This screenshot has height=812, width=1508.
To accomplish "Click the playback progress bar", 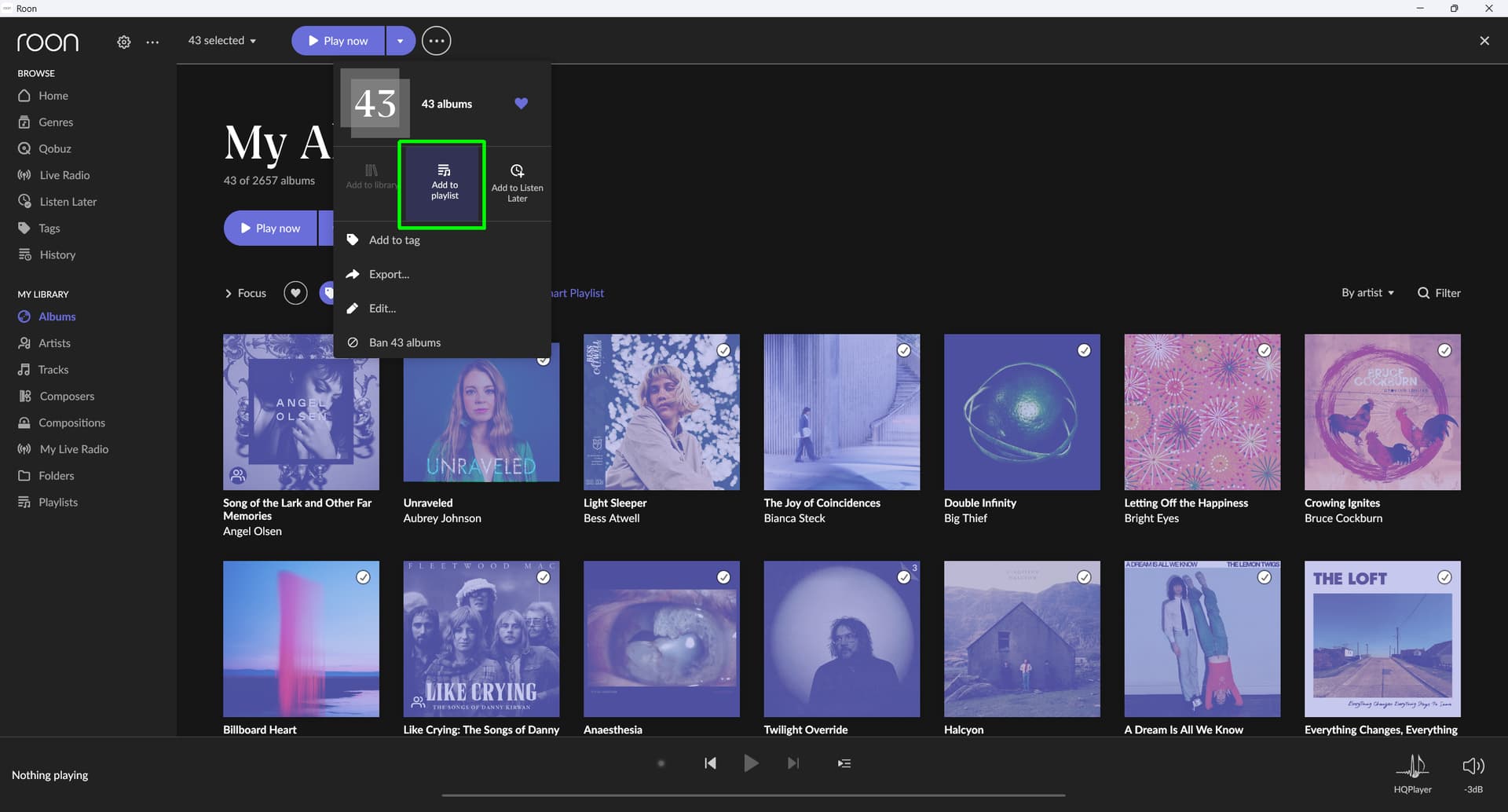I will pos(752,795).
